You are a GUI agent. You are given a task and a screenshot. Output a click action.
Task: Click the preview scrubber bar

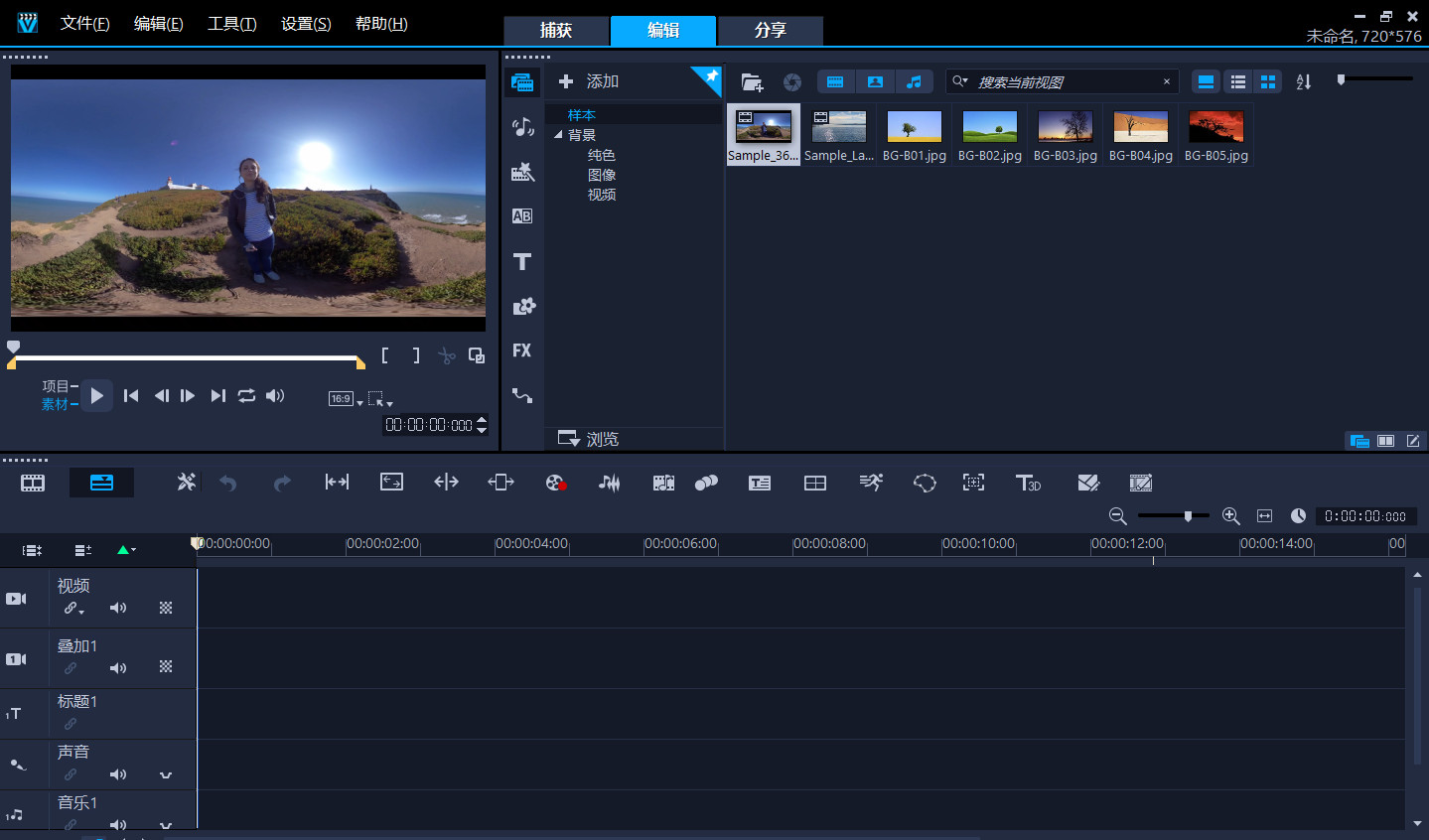(x=186, y=356)
